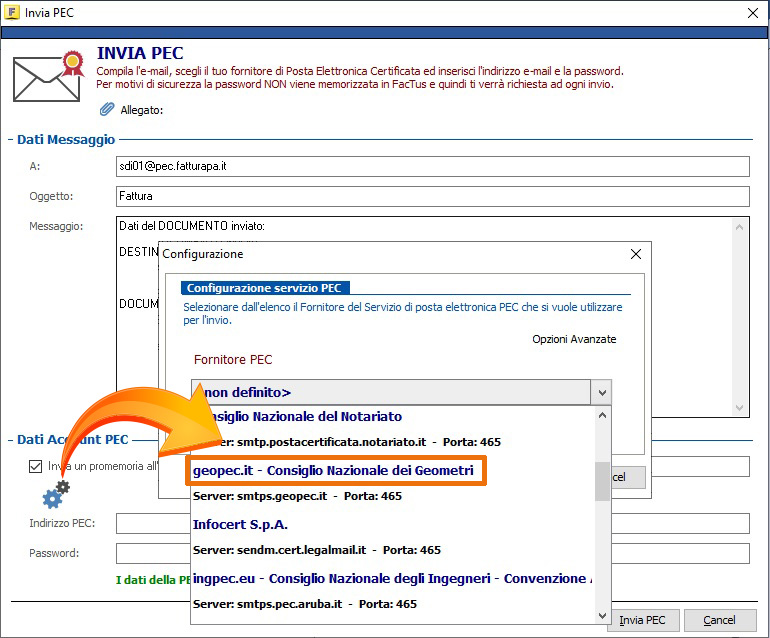Toggle the 'Invia un promemoria' checkbox
This screenshot has height=638, width=770.
click(35, 466)
